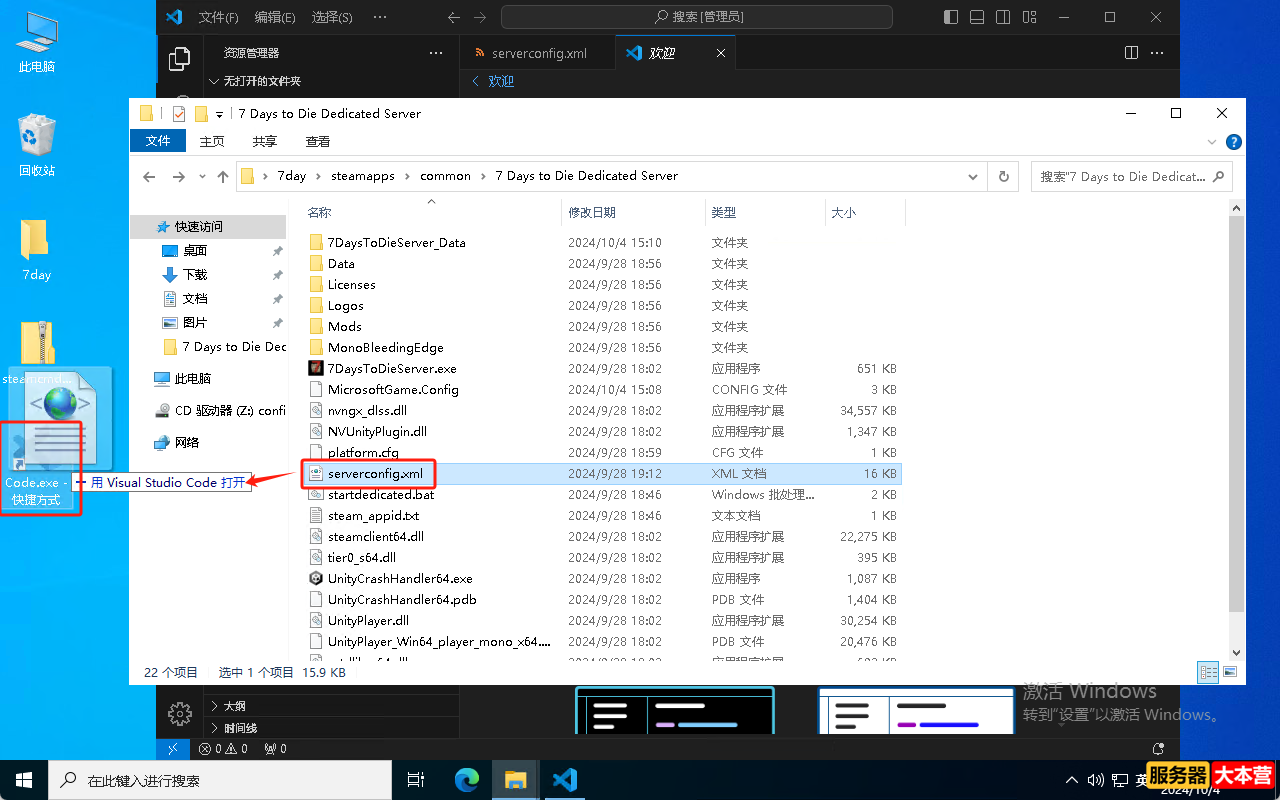Click the common breadcrumb in address bar
This screenshot has height=800, width=1280.
coord(445,176)
